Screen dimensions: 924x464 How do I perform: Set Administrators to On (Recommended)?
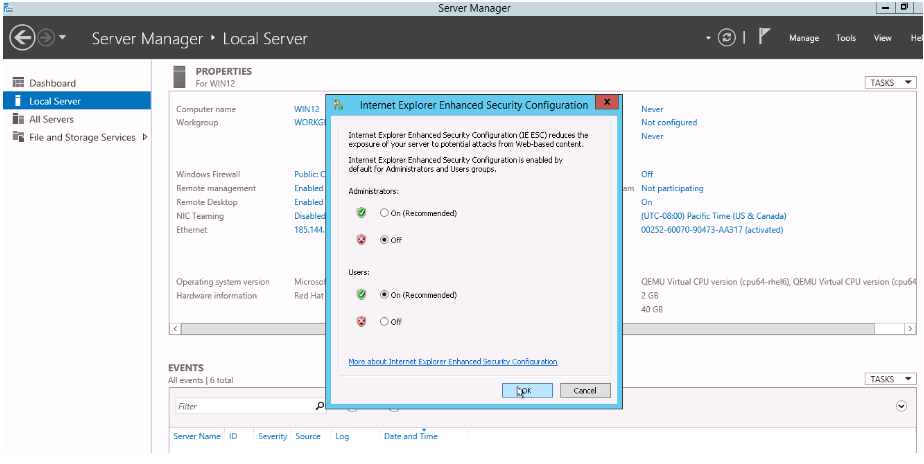(x=384, y=213)
